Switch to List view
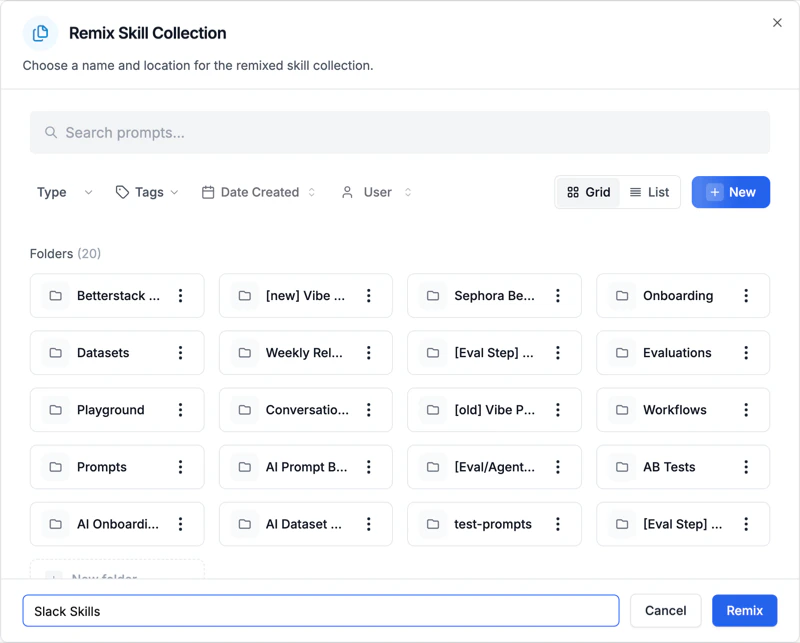 [x=650, y=192]
